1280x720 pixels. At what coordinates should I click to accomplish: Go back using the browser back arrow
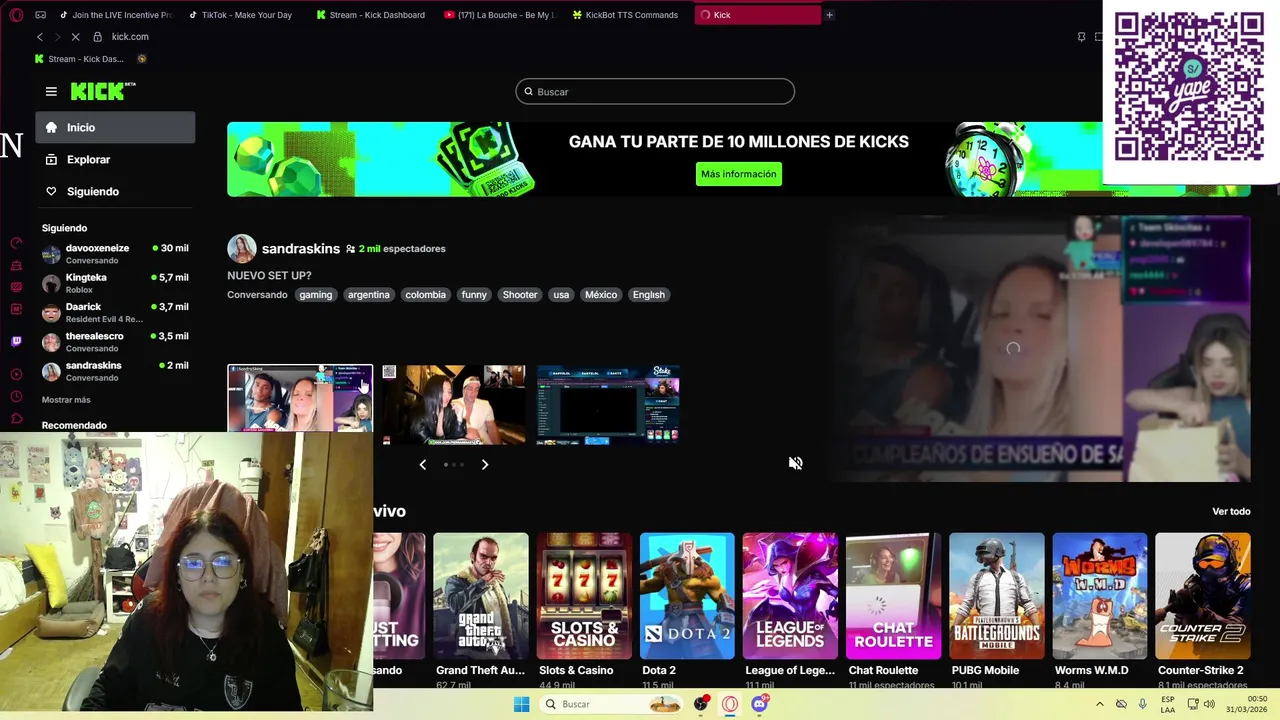40,37
